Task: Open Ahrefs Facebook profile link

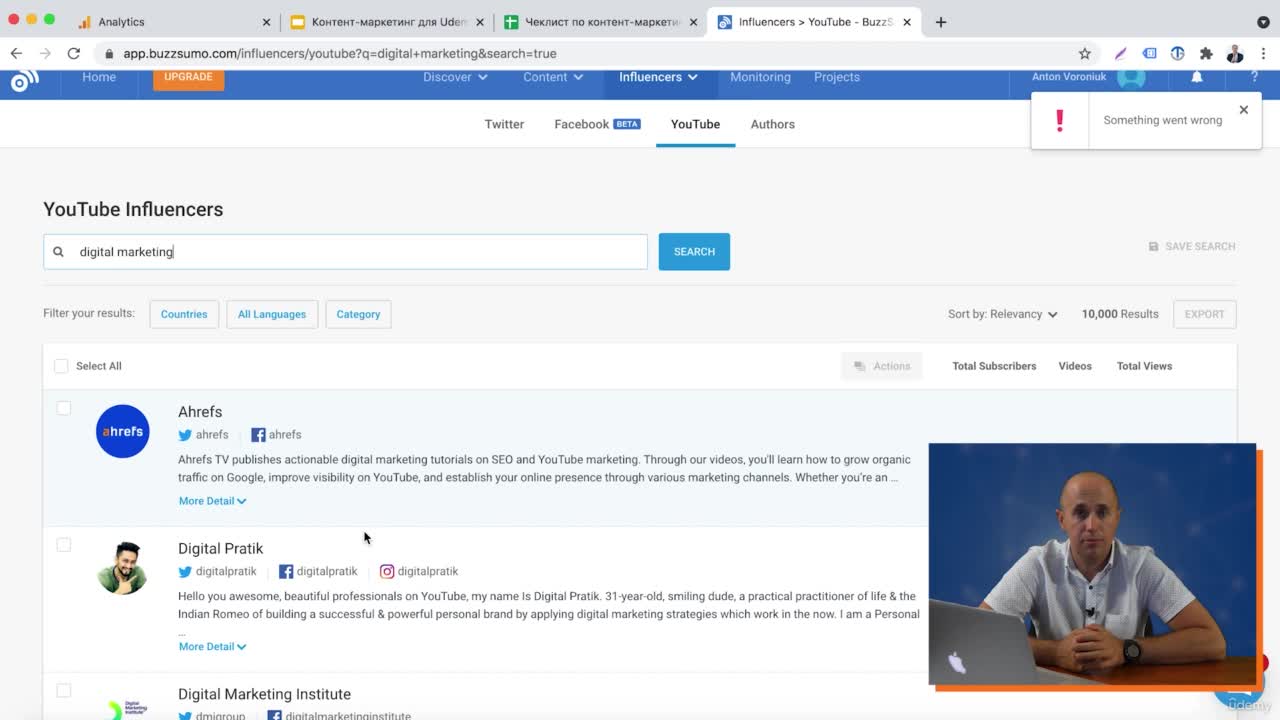Action: tap(276, 435)
